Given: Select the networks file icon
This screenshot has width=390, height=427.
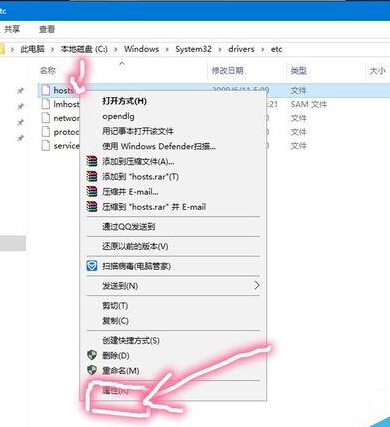Looking at the screenshot, I should [x=46, y=118].
